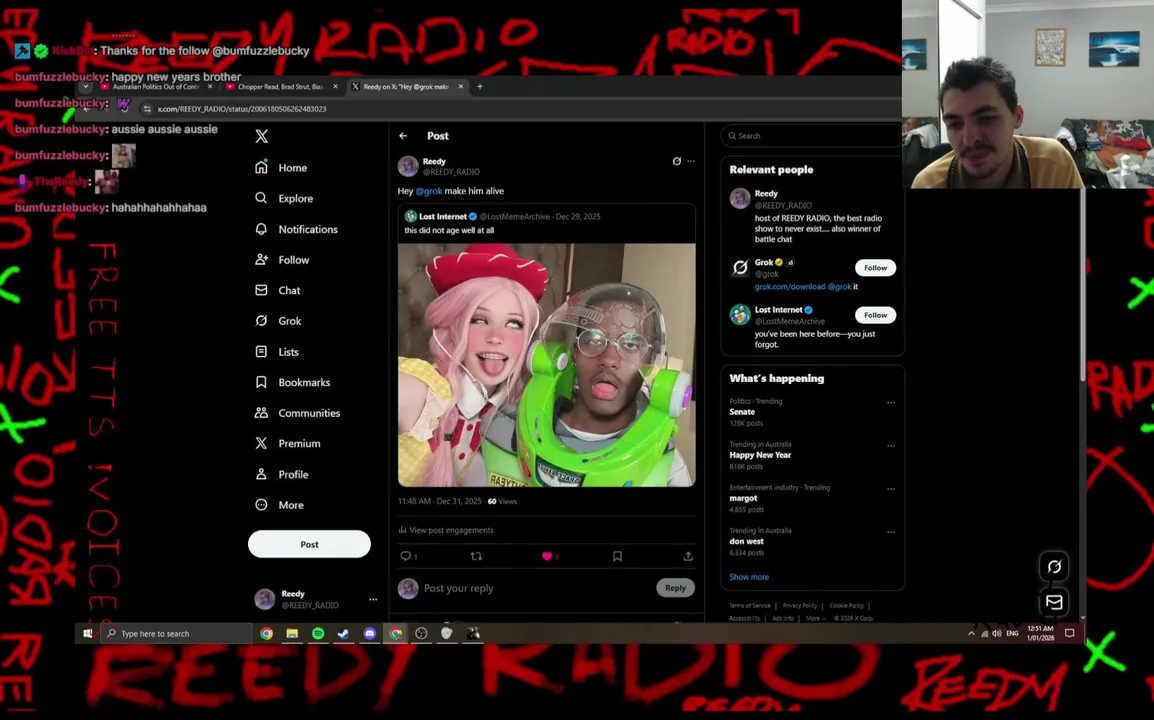Close the Reedy on X tab
This screenshot has height=720, width=1154.
tap(461, 87)
